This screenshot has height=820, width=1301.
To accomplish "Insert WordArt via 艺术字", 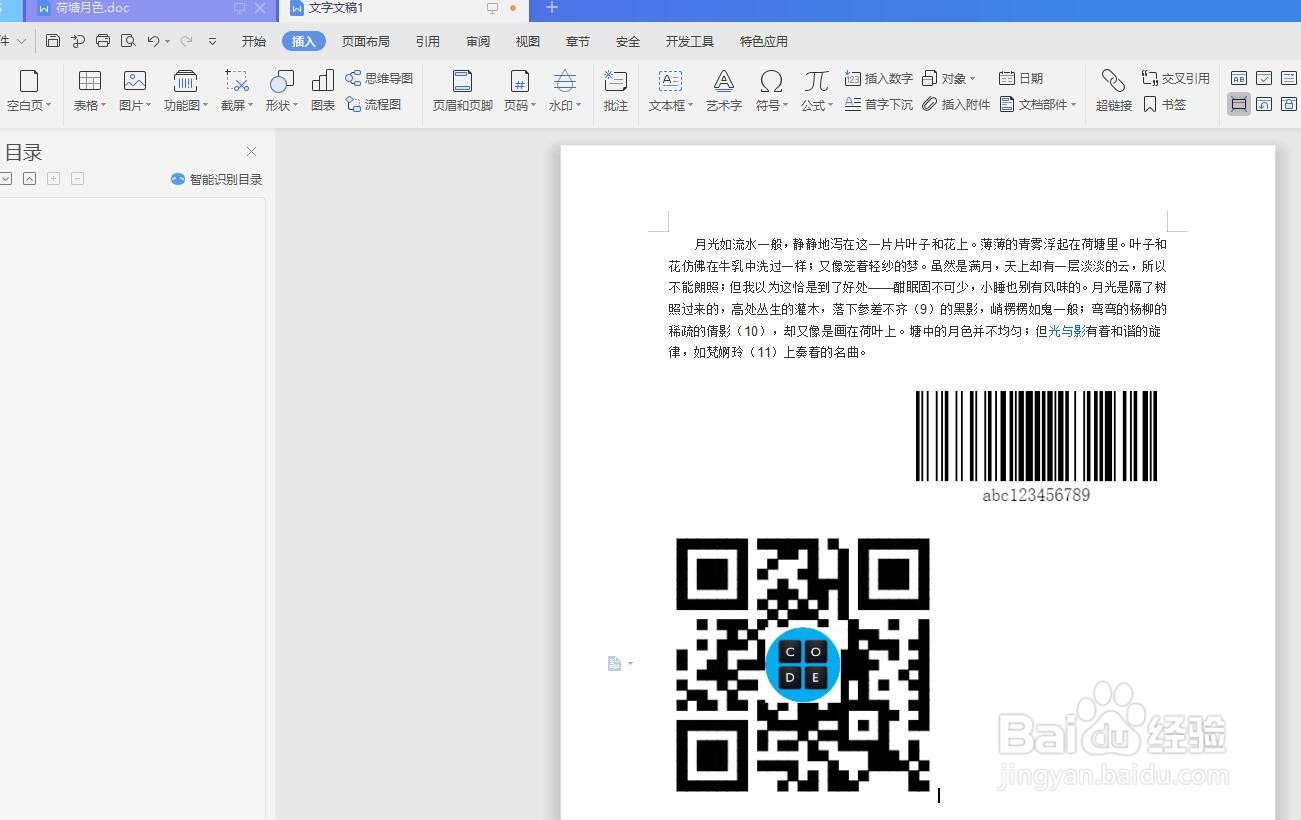I will coord(722,89).
